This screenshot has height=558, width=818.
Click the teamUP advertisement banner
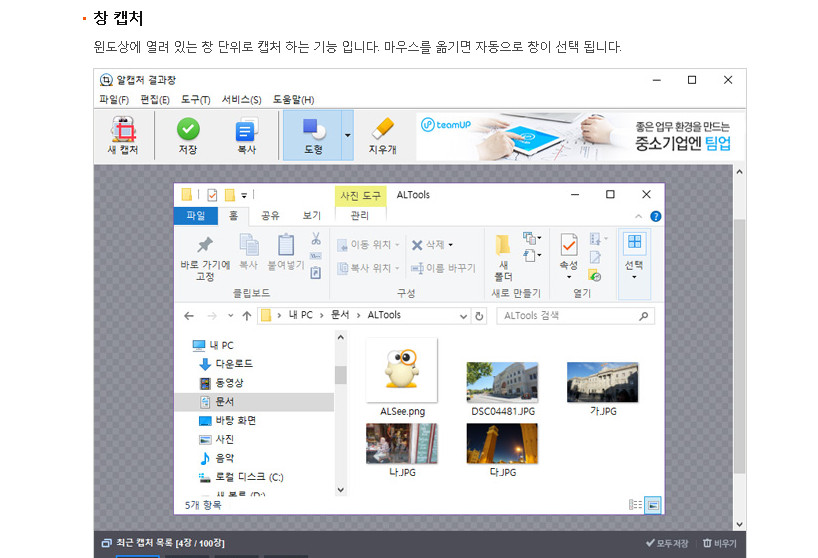pyautogui.click(x=581, y=136)
